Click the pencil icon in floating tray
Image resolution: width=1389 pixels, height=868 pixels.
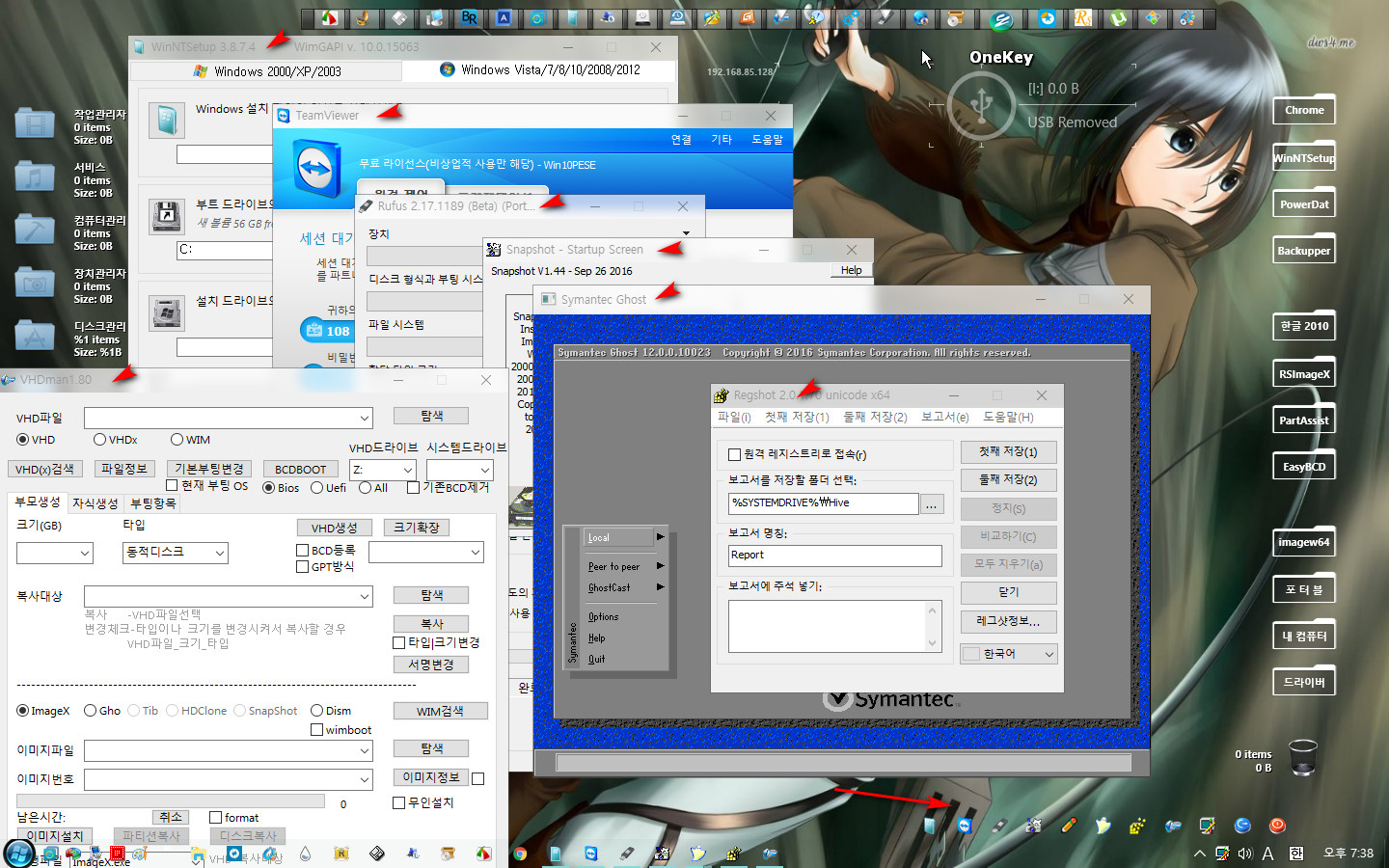point(1069,826)
